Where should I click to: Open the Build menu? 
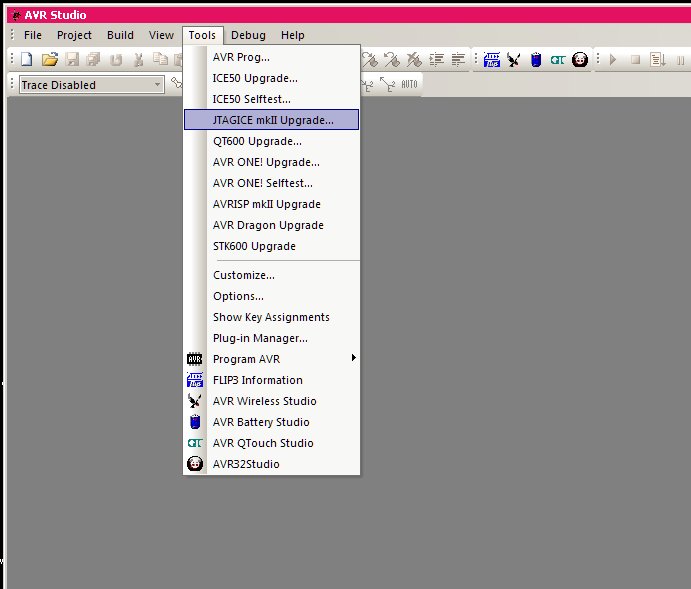point(120,35)
